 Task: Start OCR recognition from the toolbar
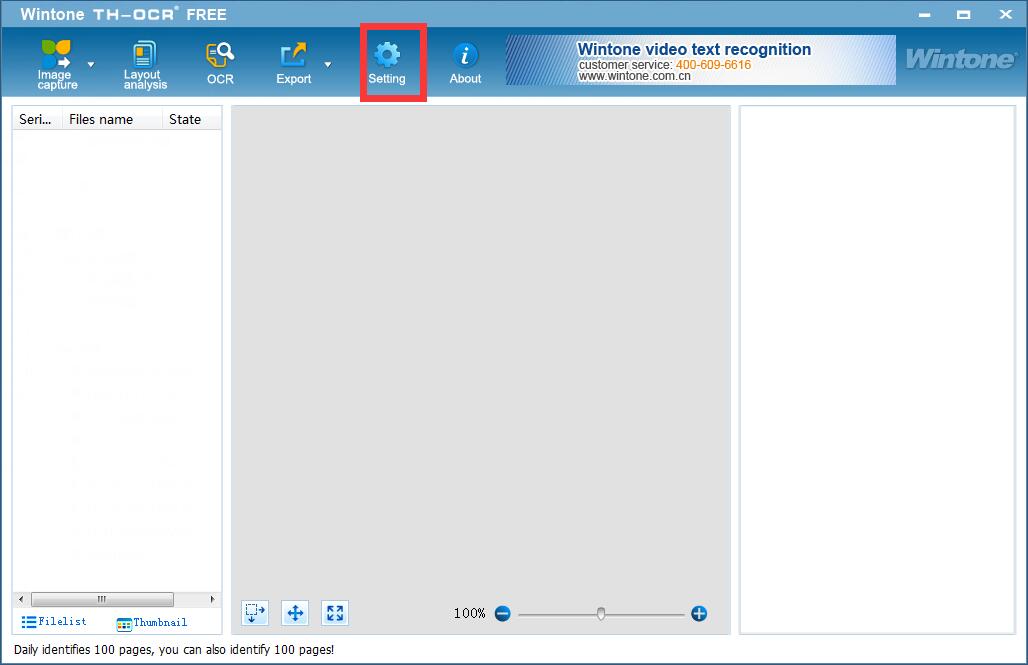220,63
